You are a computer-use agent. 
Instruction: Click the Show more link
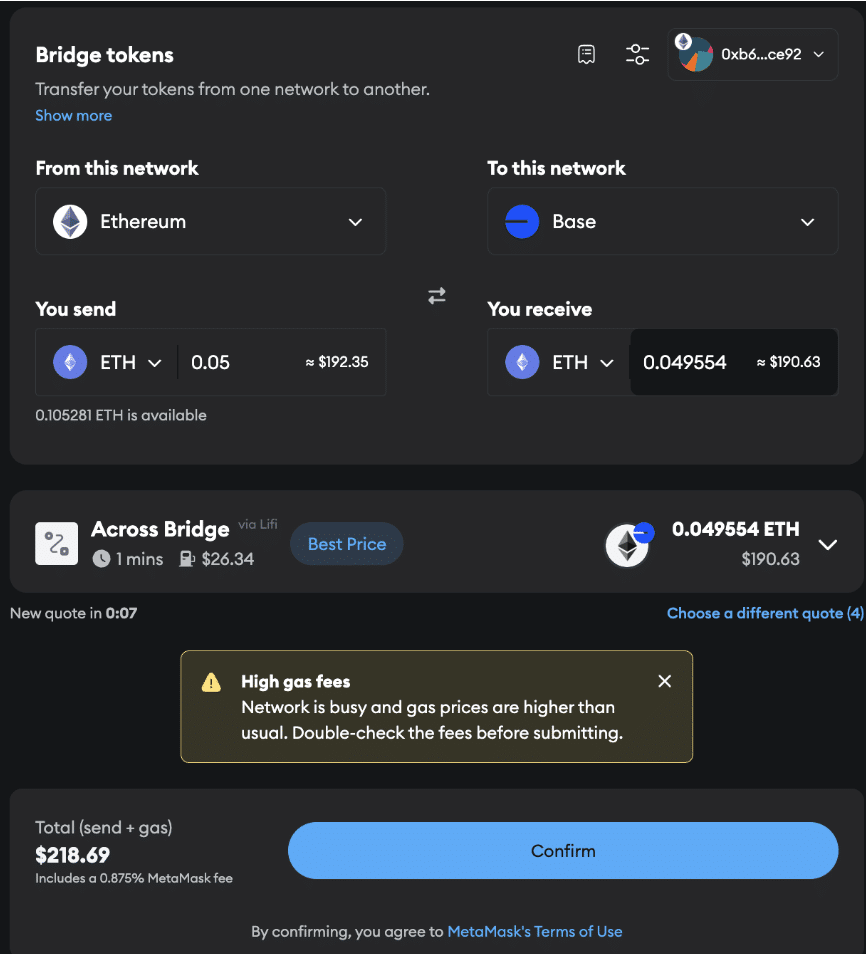73,115
